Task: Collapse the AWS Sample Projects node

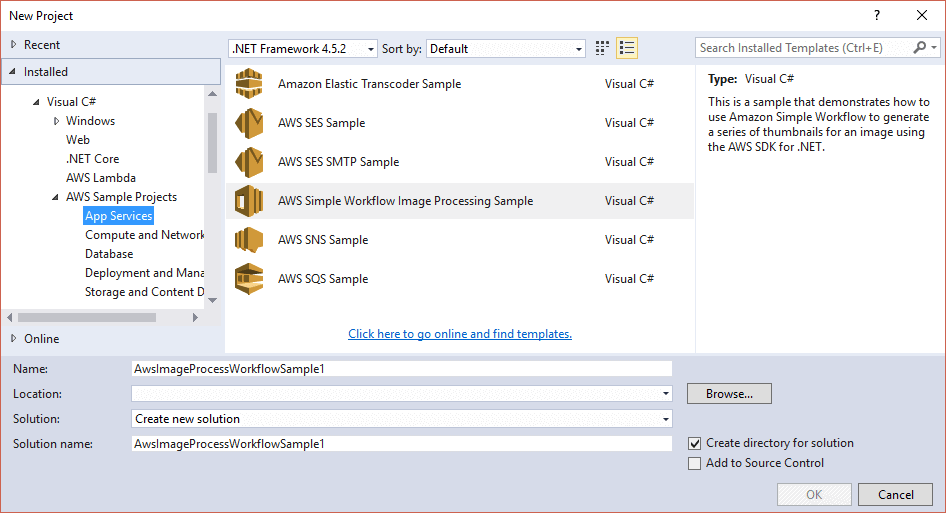Action: (x=56, y=197)
